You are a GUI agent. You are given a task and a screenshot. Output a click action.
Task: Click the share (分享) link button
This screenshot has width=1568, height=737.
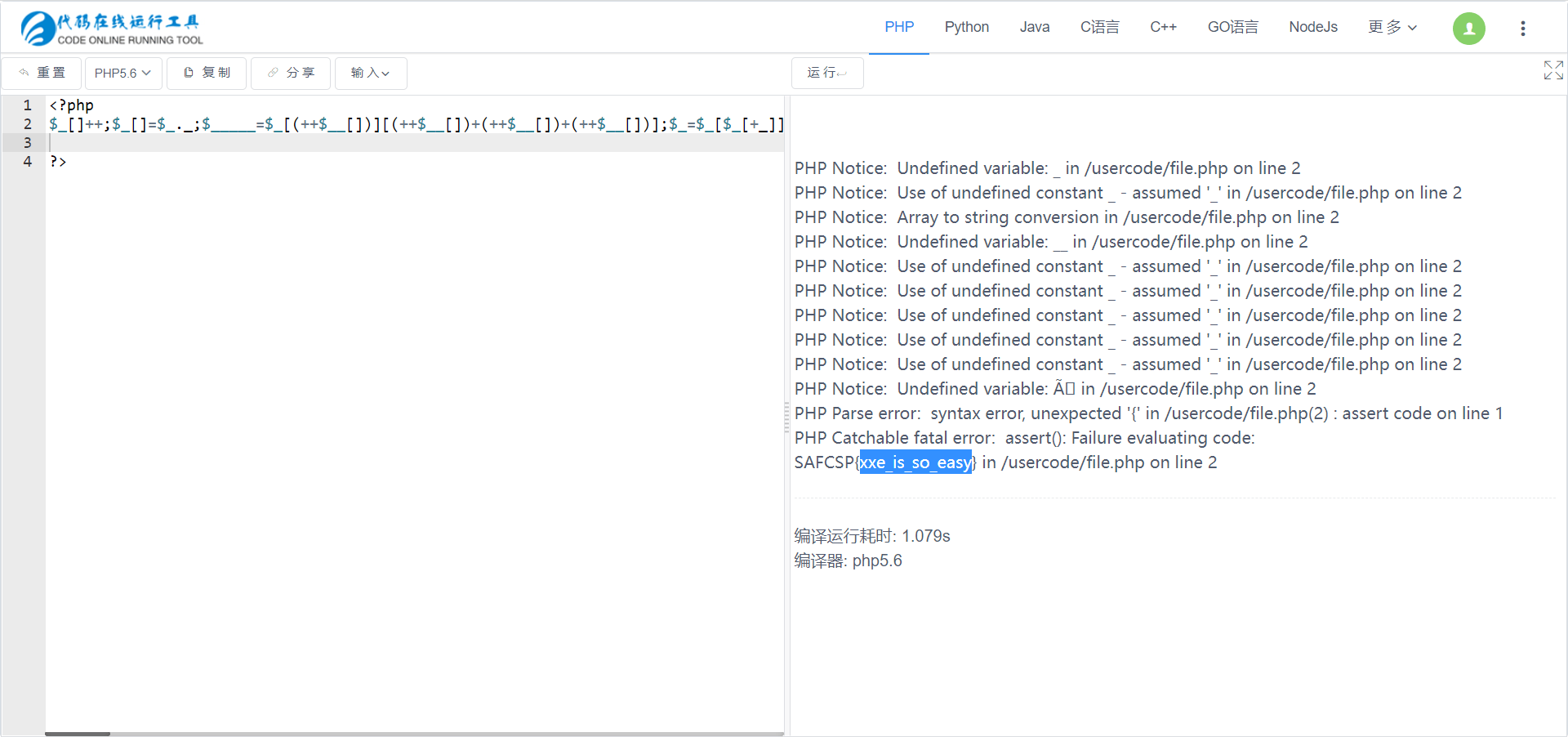[291, 73]
